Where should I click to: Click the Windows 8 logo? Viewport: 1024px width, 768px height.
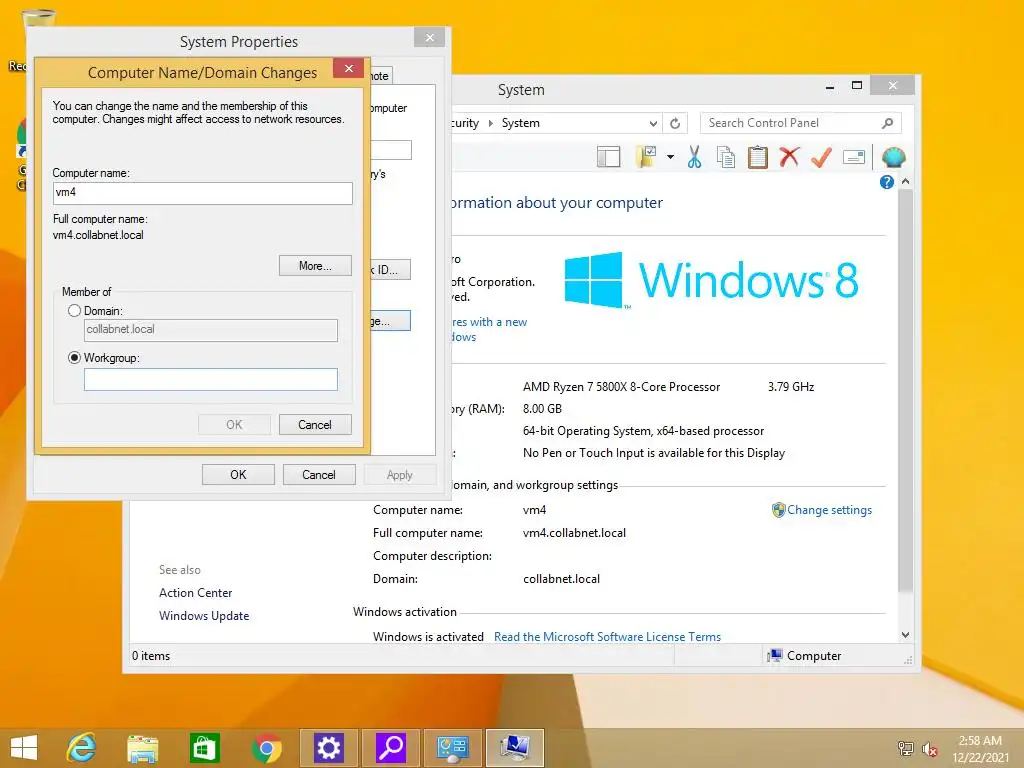(711, 280)
